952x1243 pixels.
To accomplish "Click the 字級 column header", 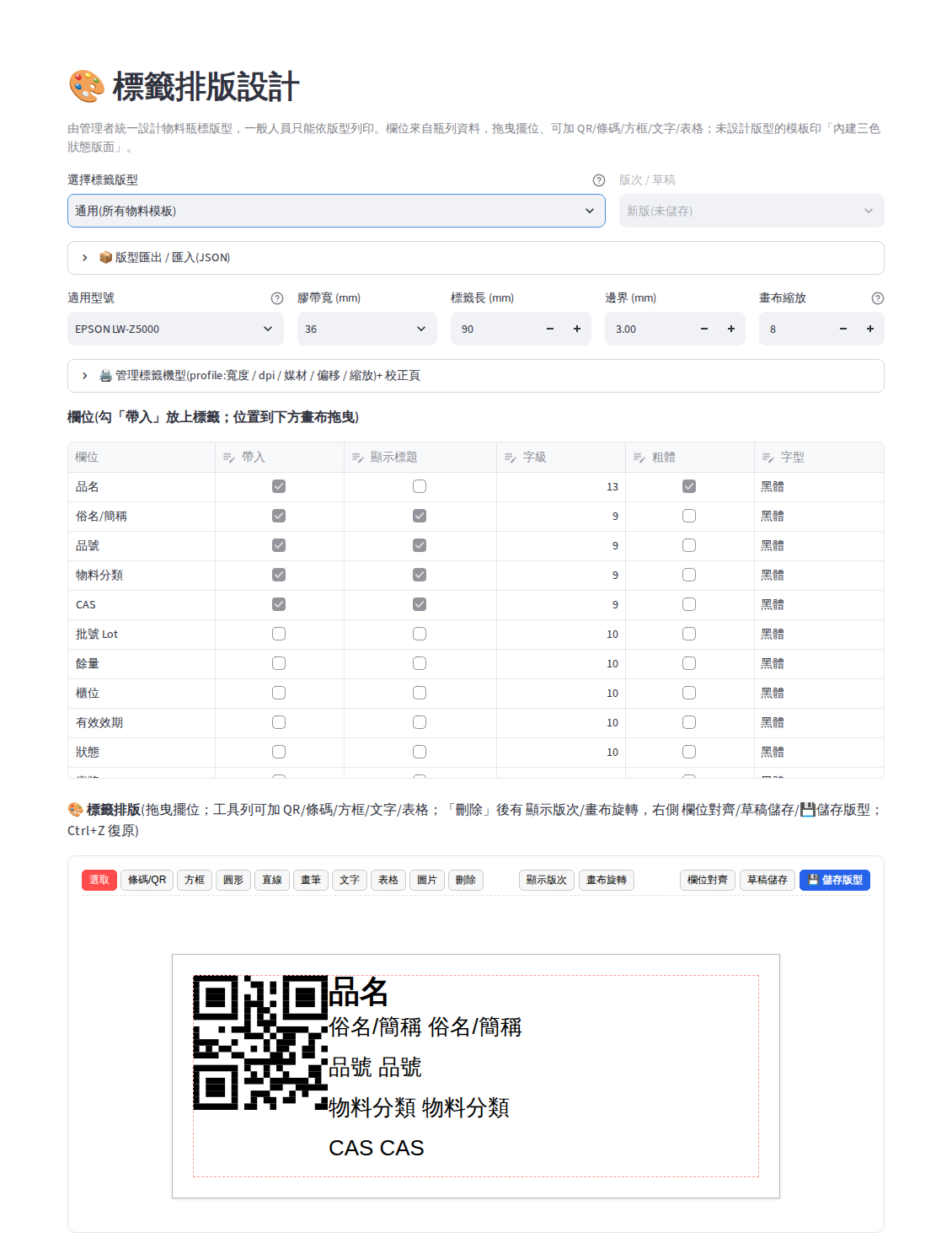I will 561,457.
